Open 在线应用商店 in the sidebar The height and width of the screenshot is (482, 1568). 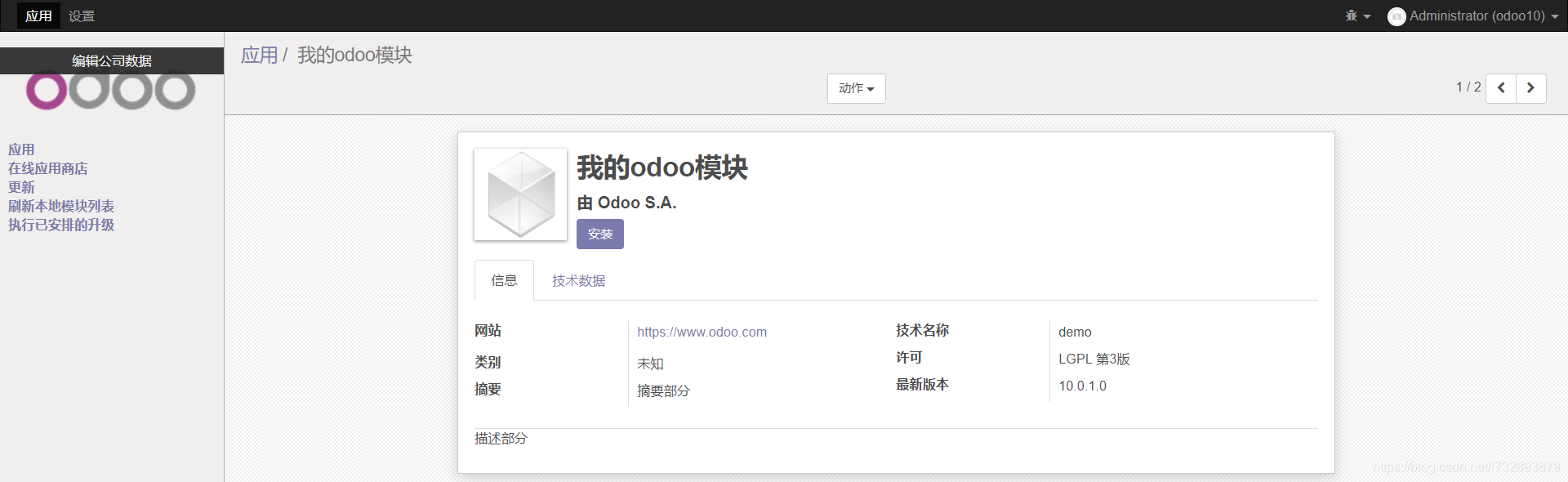(47, 168)
